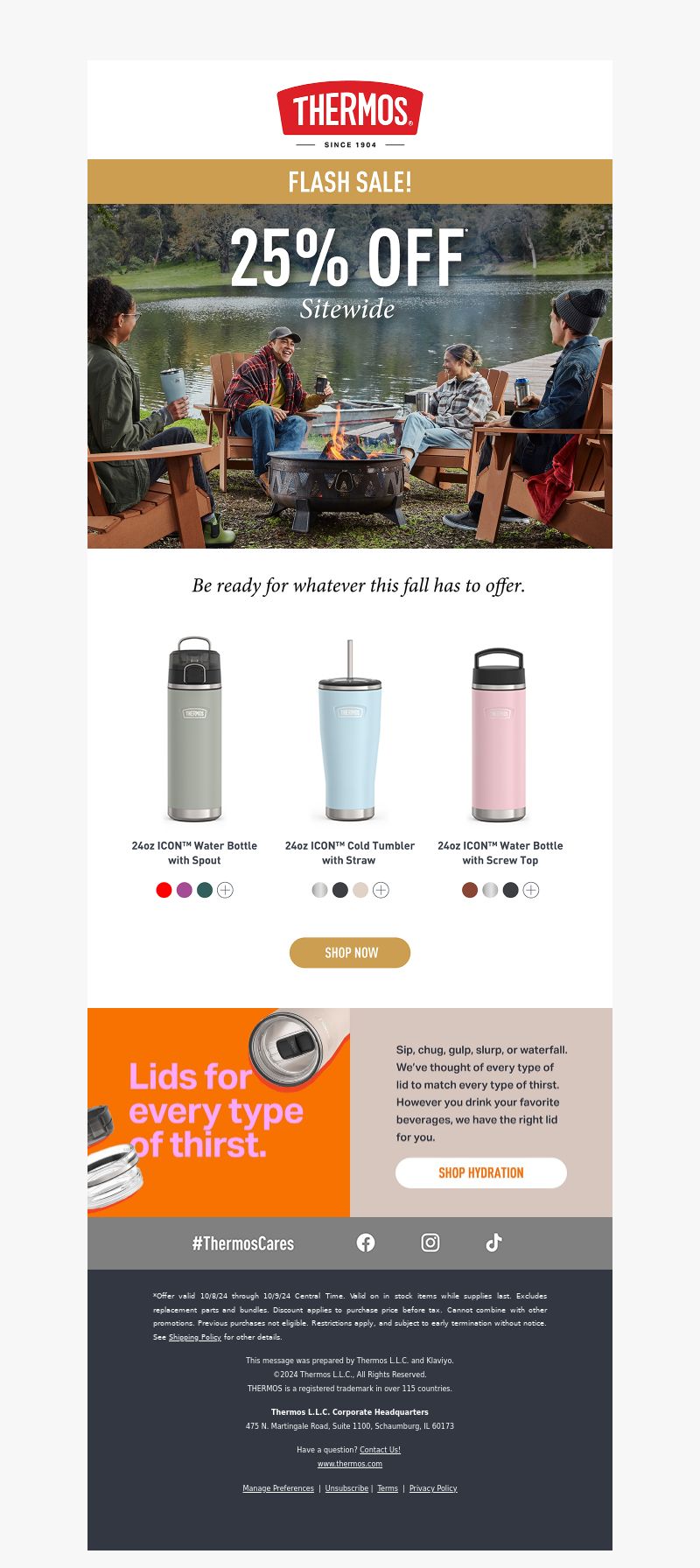Click the Contact Us! link
This screenshot has height=1568, width=700.
click(380, 1450)
